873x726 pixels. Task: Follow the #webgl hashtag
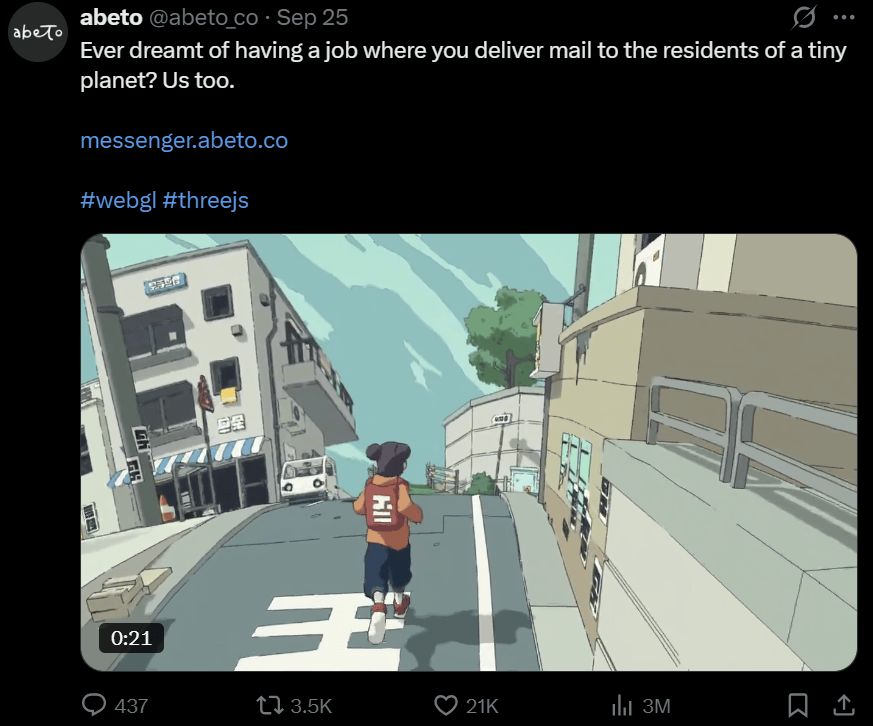click(118, 200)
